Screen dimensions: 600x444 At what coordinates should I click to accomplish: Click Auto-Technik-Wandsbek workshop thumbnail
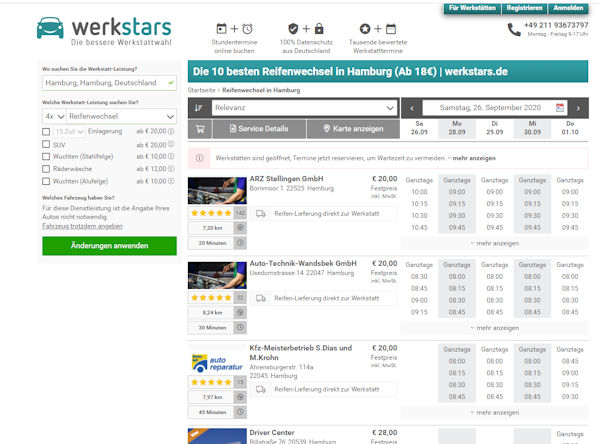(x=217, y=275)
